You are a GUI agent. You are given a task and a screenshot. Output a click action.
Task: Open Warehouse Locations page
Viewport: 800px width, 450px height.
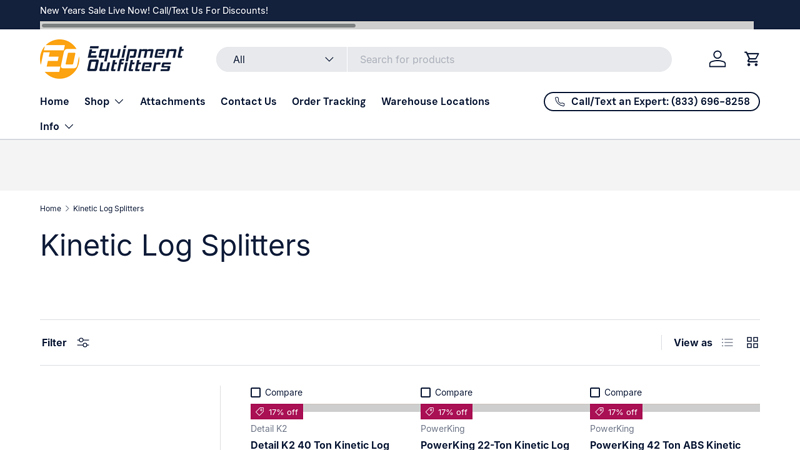click(x=435, y=102)
